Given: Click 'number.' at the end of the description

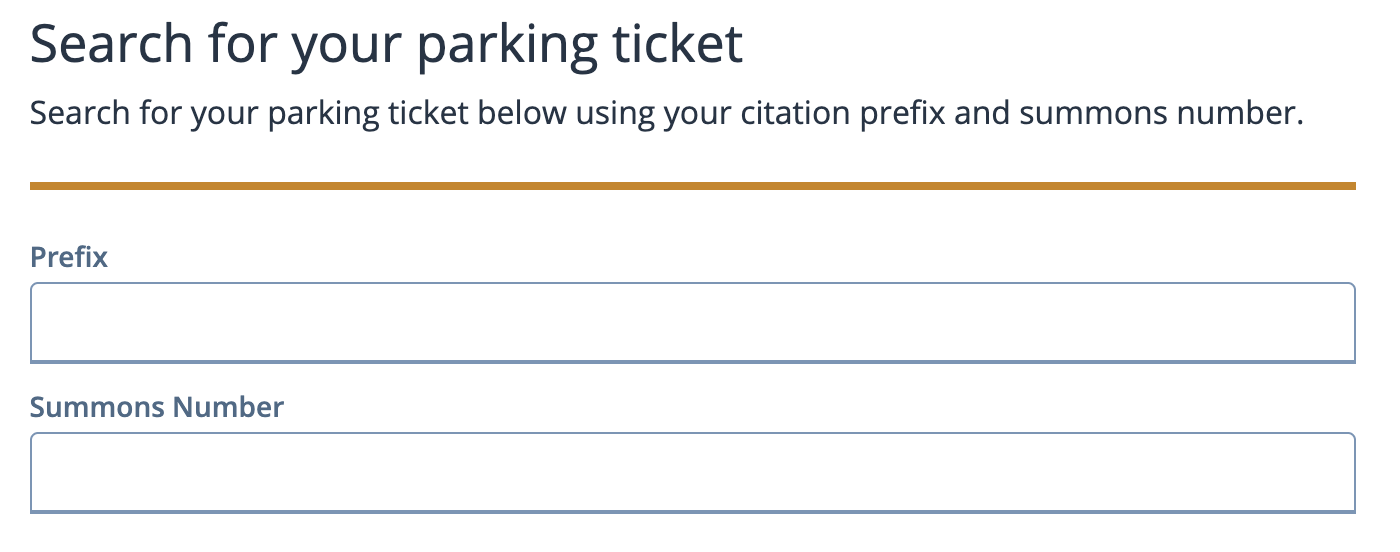Looking at the screenshot, I should pos(1241,114).
